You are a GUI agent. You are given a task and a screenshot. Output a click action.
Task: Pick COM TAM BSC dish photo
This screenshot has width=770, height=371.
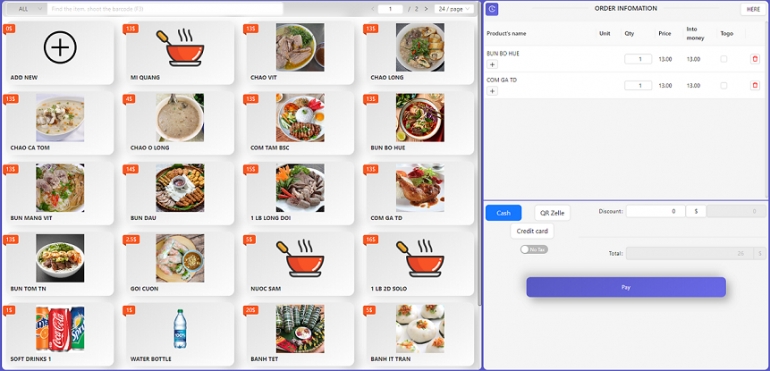click(x=300, y=117)
